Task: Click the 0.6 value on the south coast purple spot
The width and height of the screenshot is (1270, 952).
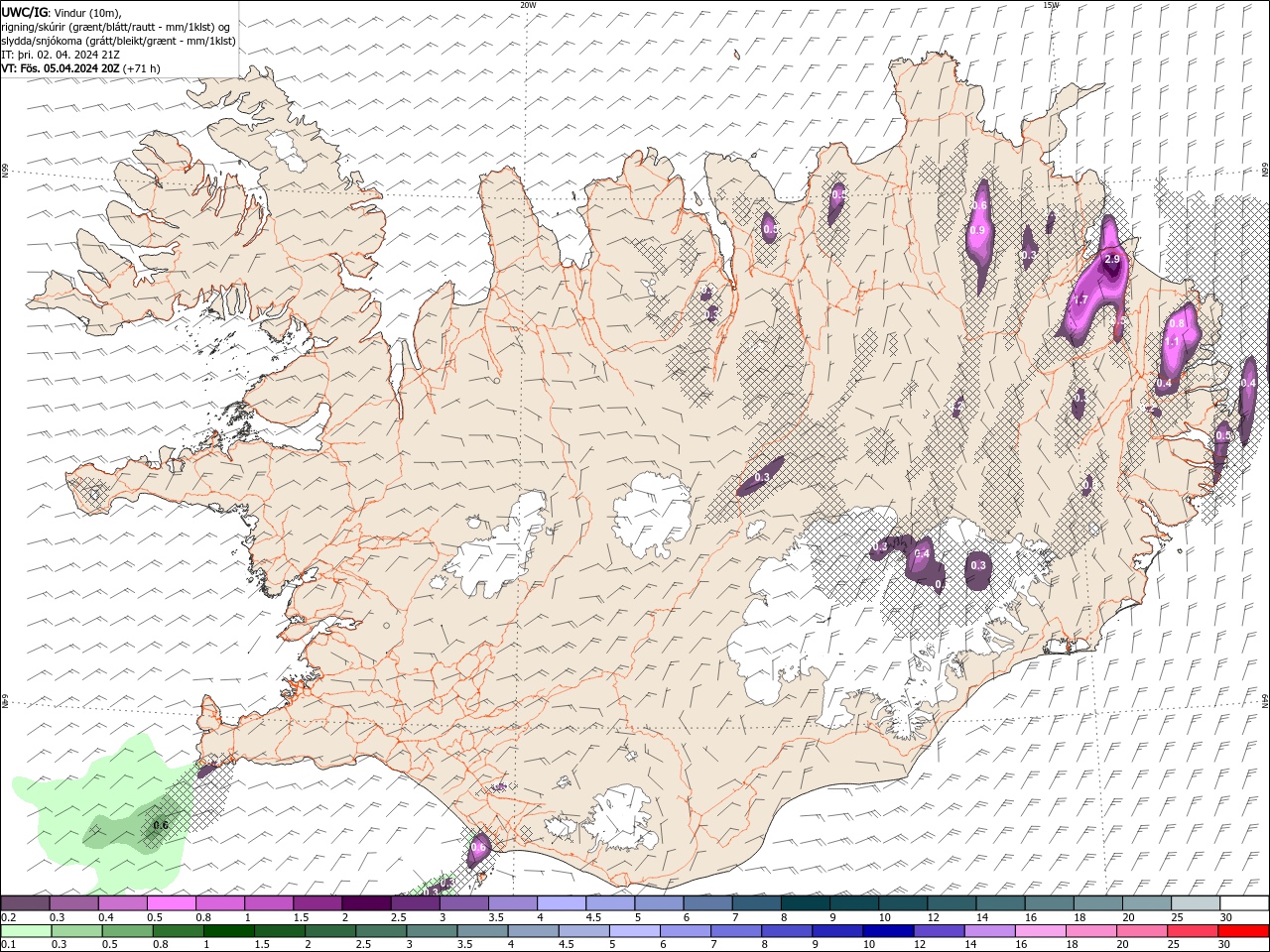Action: click(x=478, y=848)
